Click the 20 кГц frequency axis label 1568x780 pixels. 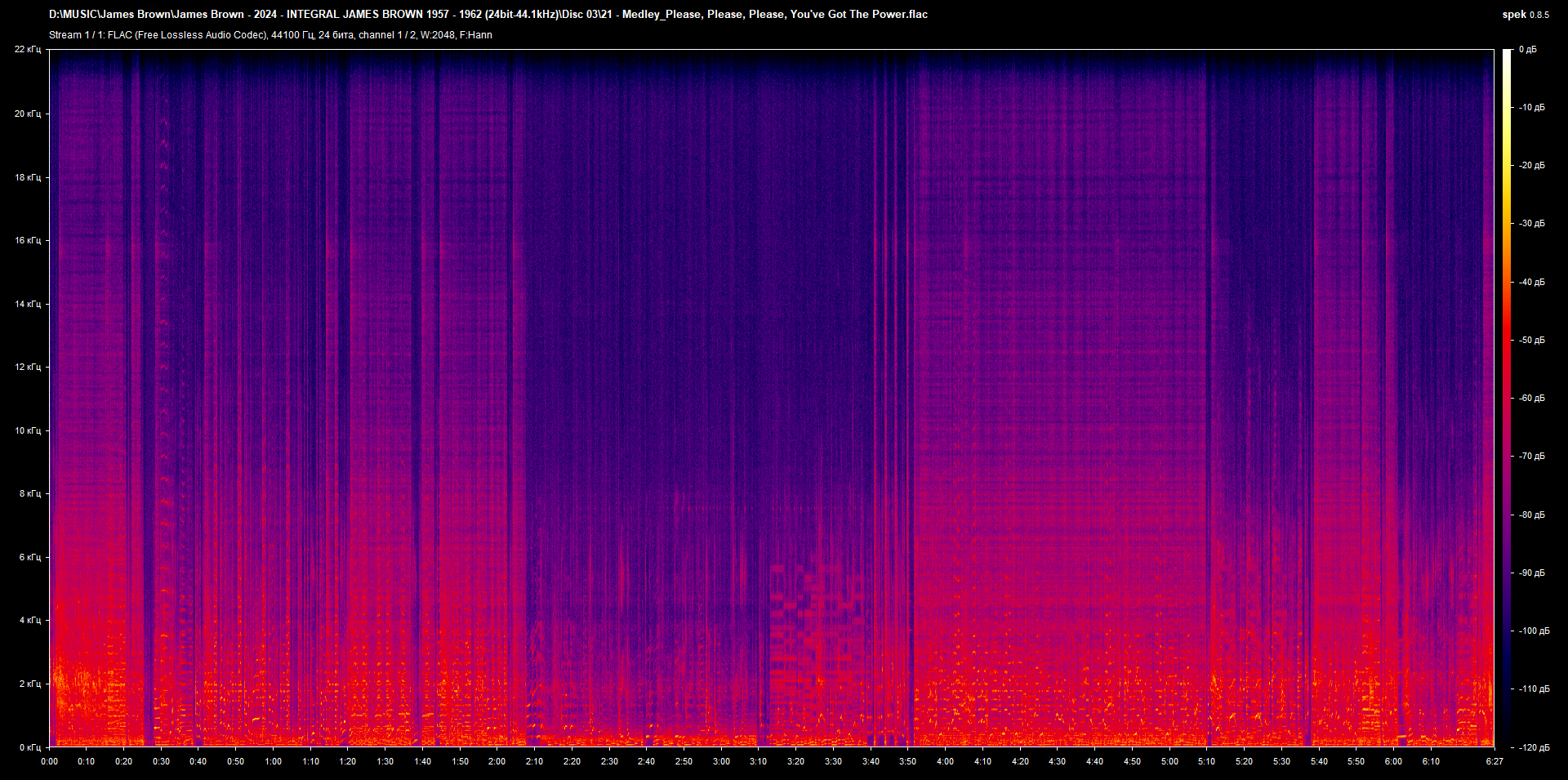(x=28, y=114)
